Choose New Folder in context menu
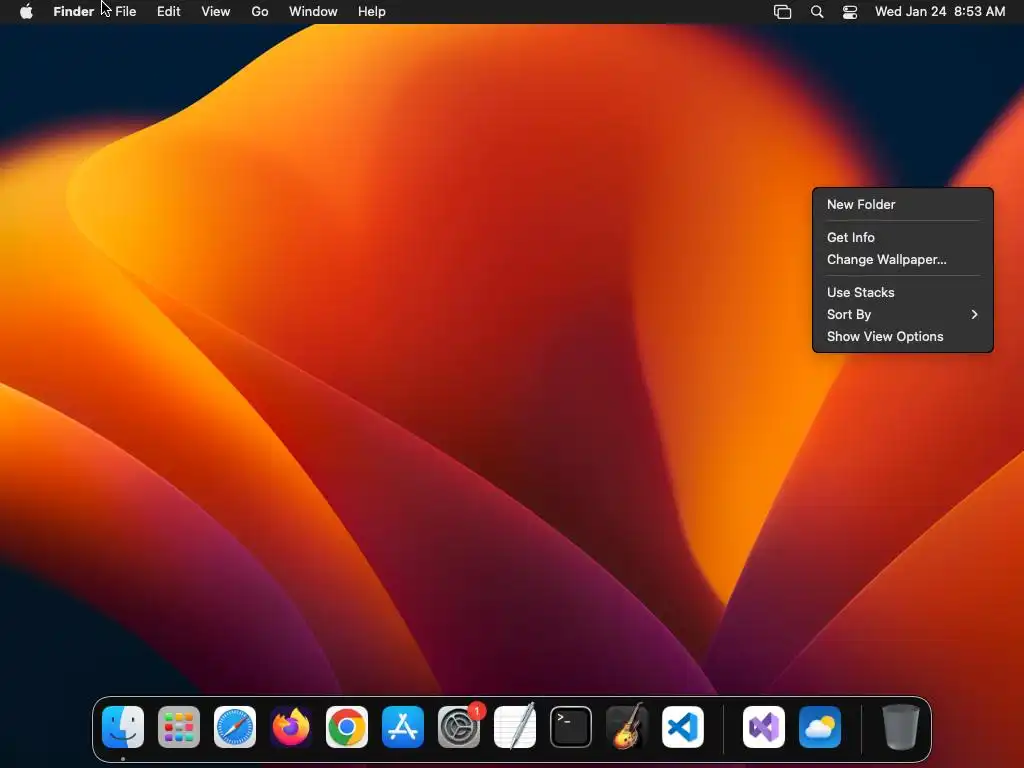 coord(903,204)
